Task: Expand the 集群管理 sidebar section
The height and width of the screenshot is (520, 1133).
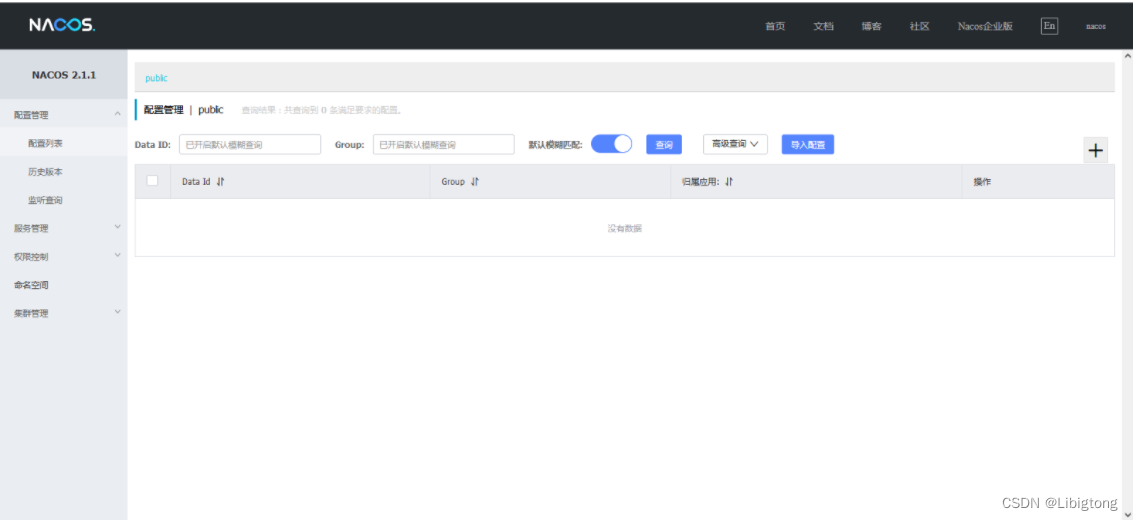Action: pos(64,313)
